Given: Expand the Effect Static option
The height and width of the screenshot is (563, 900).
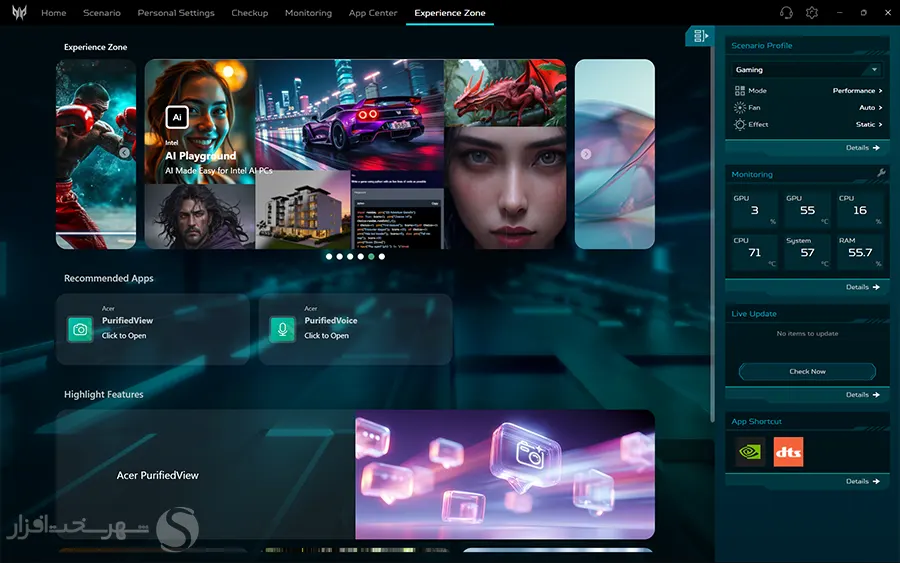Looking at the screenshot, I should (x=869, y=125).
